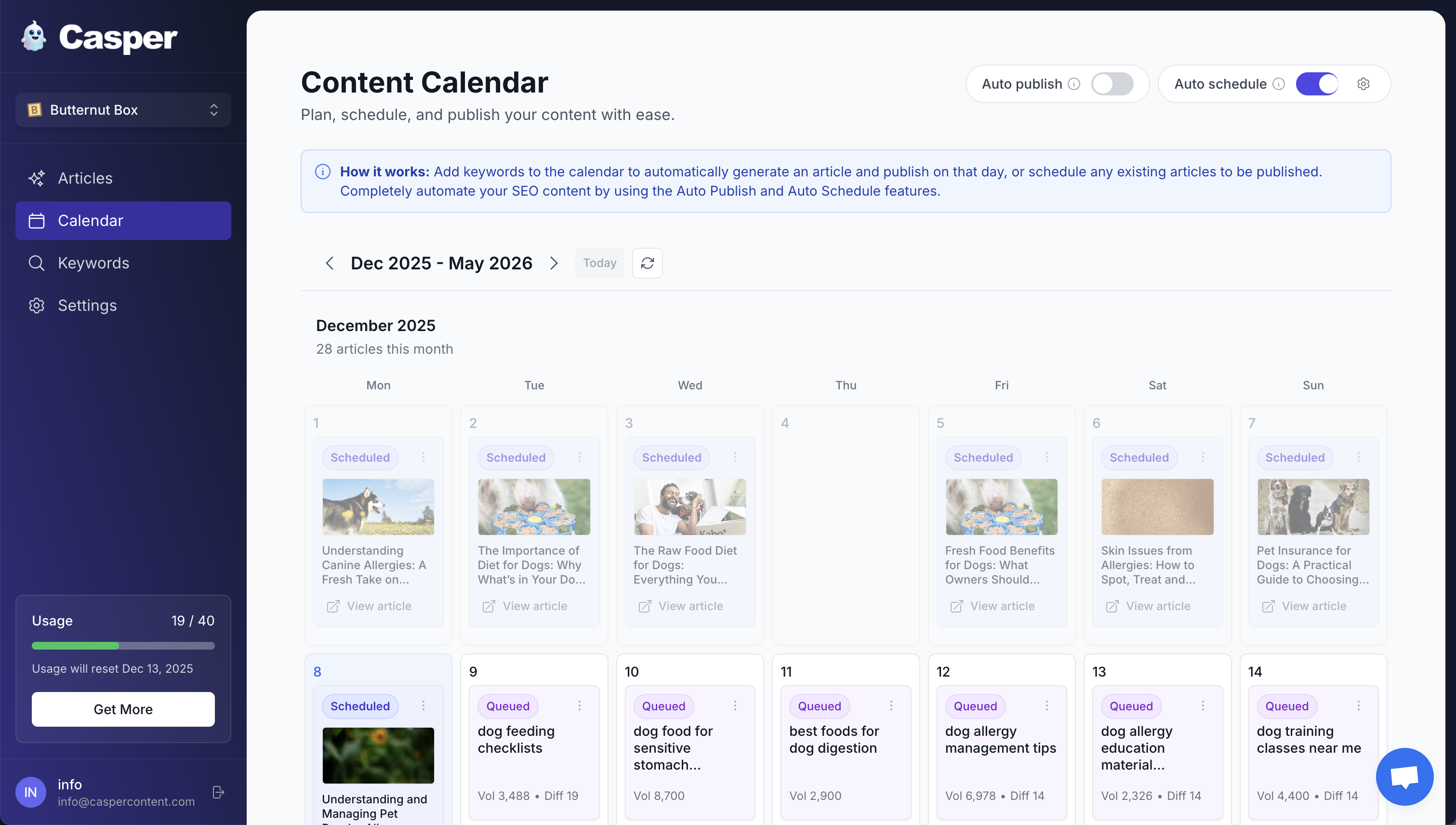Disable the Auto schedule toggle
The image size is (1456, 825).
(x=1317, y=83)
